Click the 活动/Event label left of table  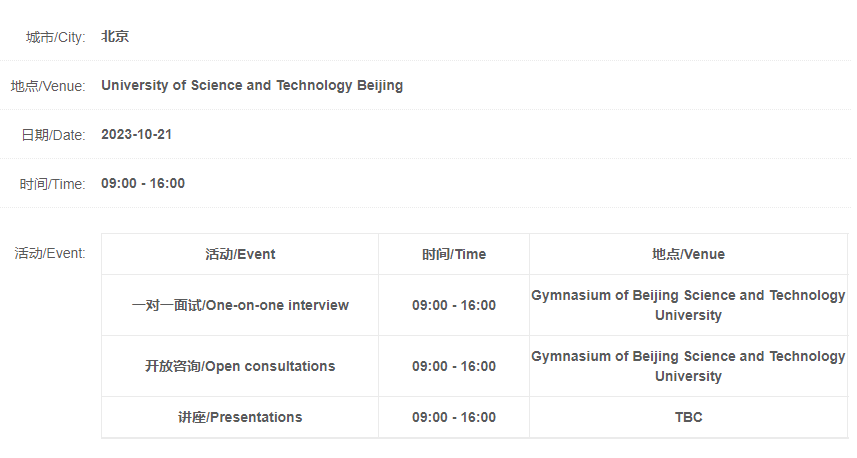[50, 253]
